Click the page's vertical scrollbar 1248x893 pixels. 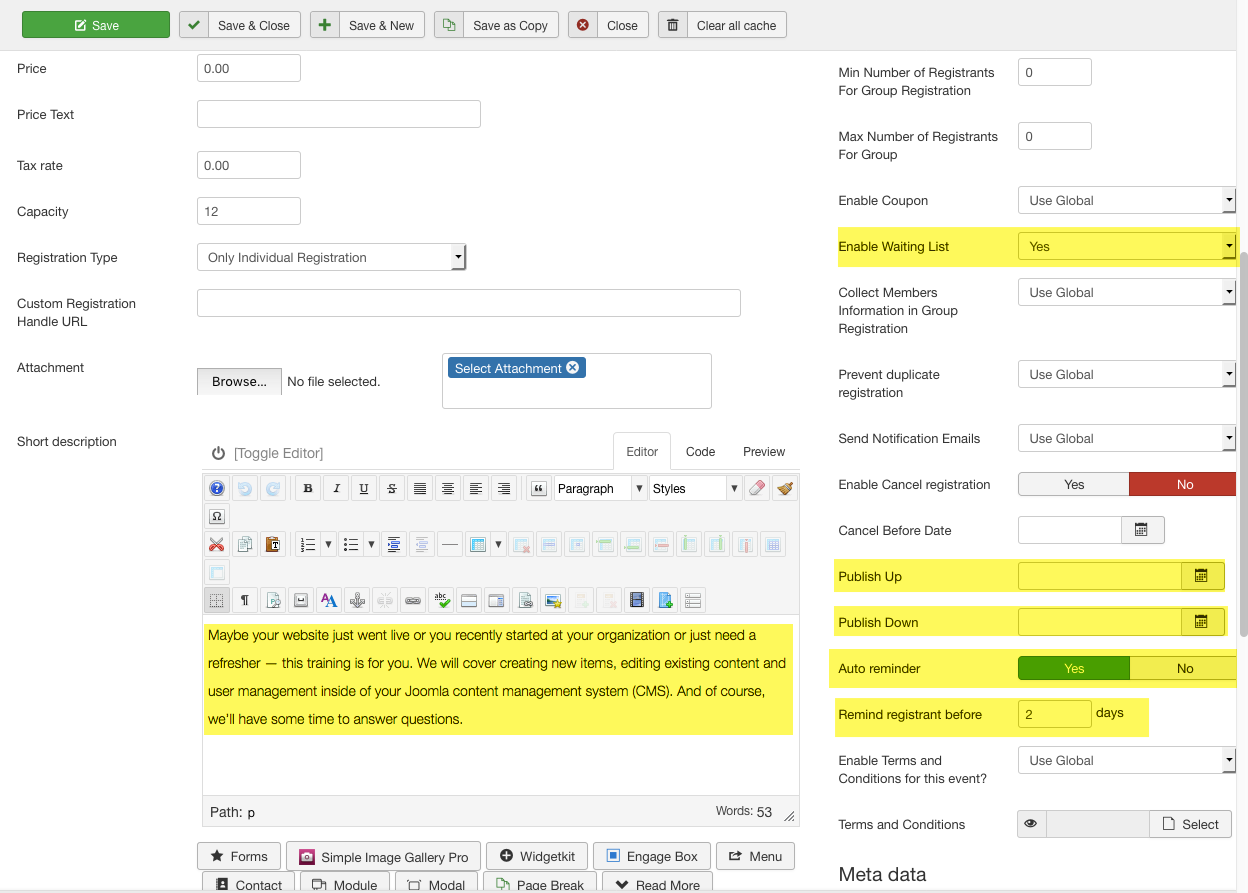[x=1243, y=440]
